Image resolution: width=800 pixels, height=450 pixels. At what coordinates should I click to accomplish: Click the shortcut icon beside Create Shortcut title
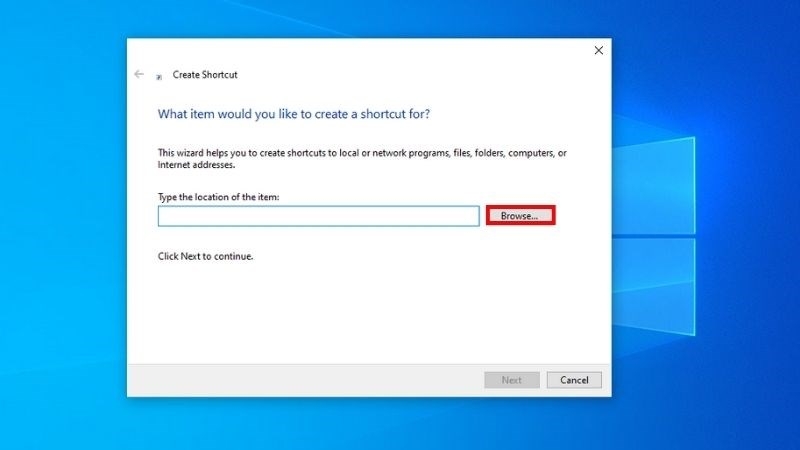point(159,76)
